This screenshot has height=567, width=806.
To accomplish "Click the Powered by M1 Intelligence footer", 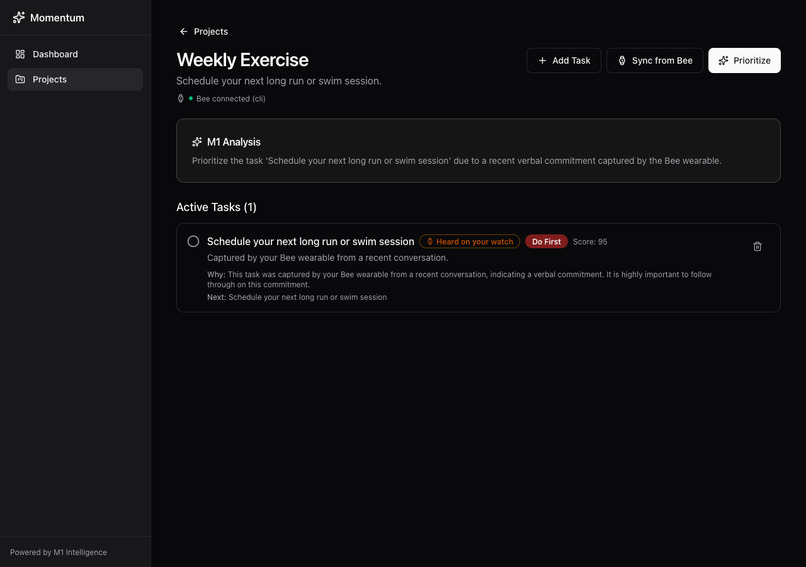I will point(59,552).
